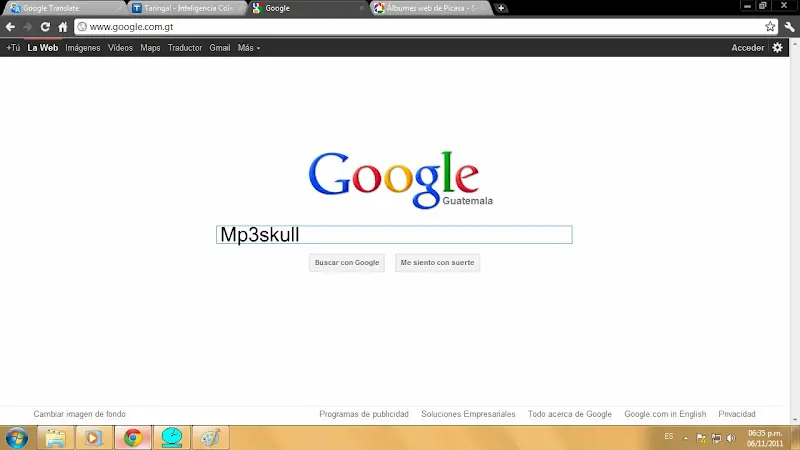
Task: Open Todo acerca de Google link
Action: click(x=569, y=414)
